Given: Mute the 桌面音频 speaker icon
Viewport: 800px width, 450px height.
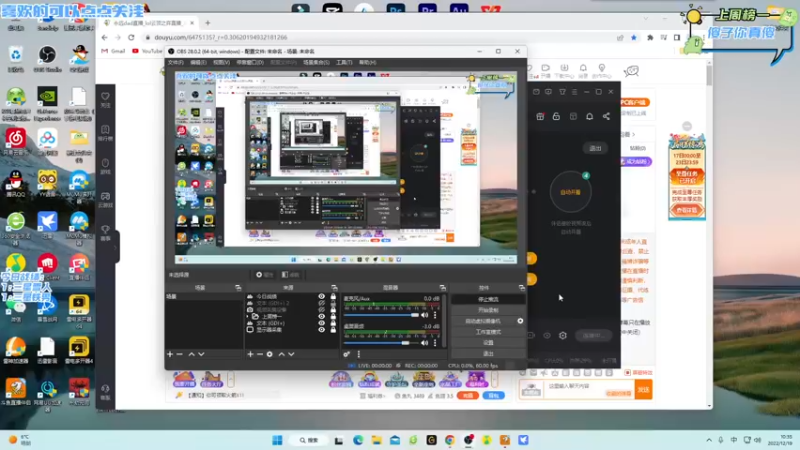Looking at the screenshot, I should point(424,343).
